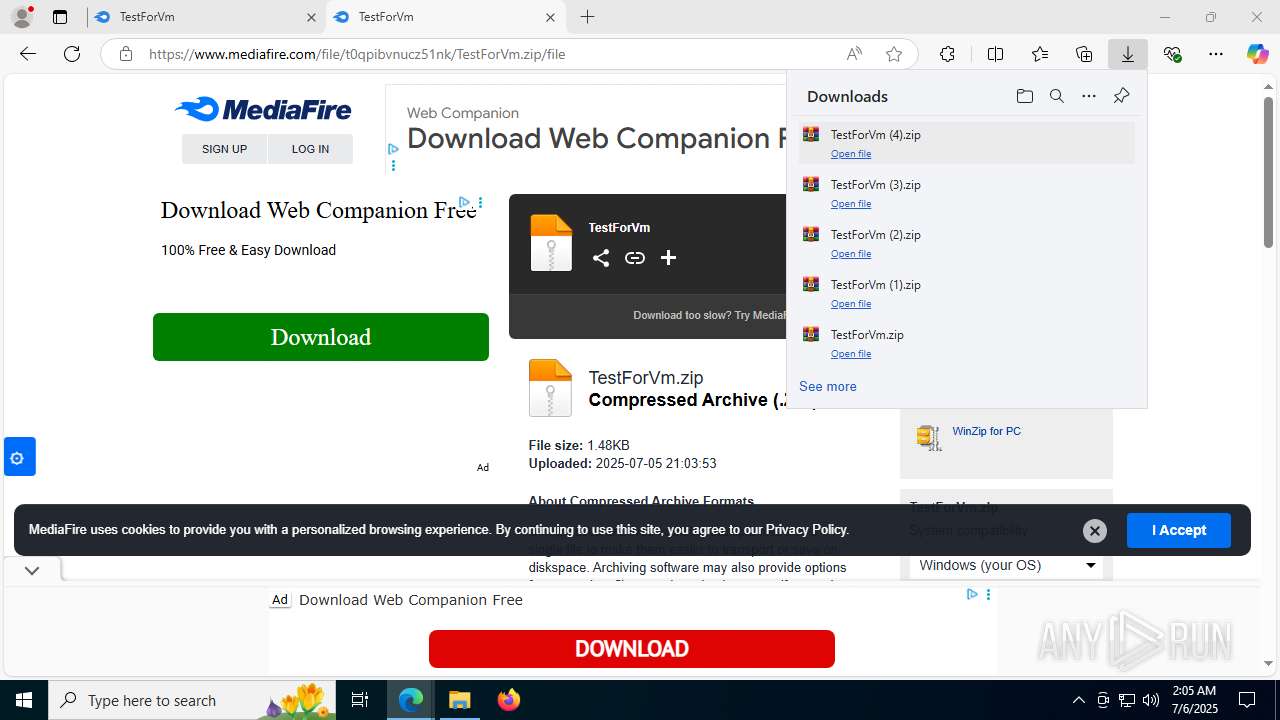Click the share icon for TestForVm
This screenshot has height=720, width=1280.
(600, 258)
